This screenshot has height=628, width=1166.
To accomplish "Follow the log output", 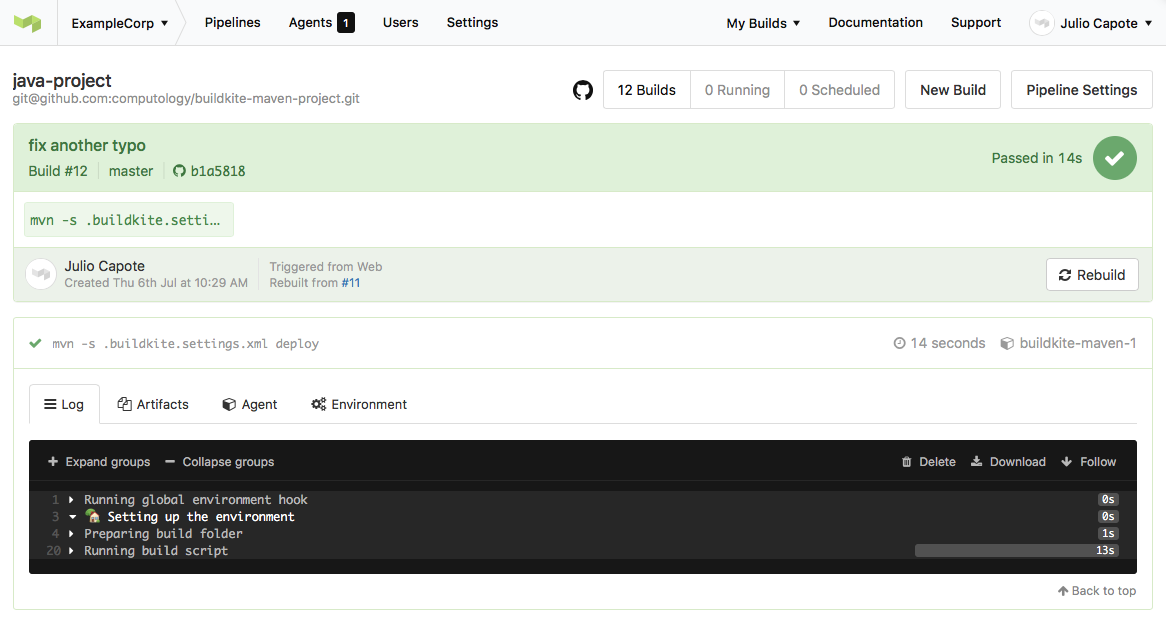I will (x=1088, y=462).
